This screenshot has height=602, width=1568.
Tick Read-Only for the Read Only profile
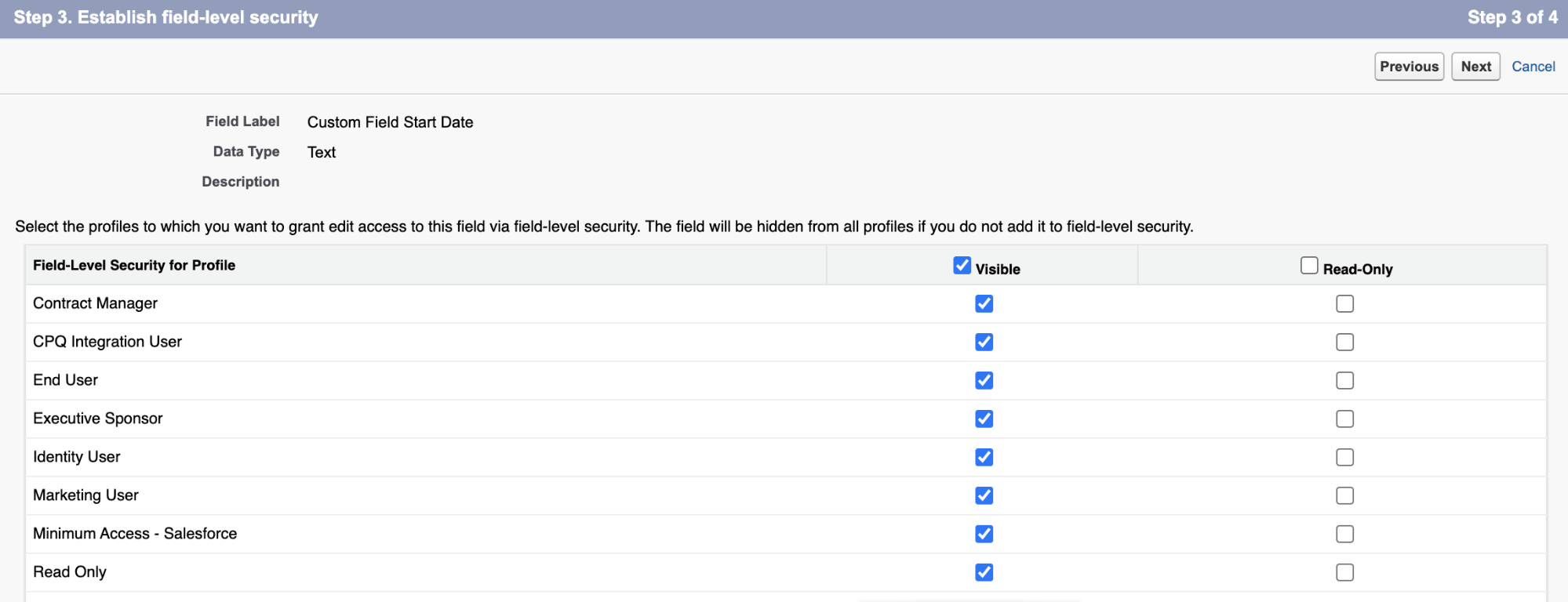(1344, 573)
